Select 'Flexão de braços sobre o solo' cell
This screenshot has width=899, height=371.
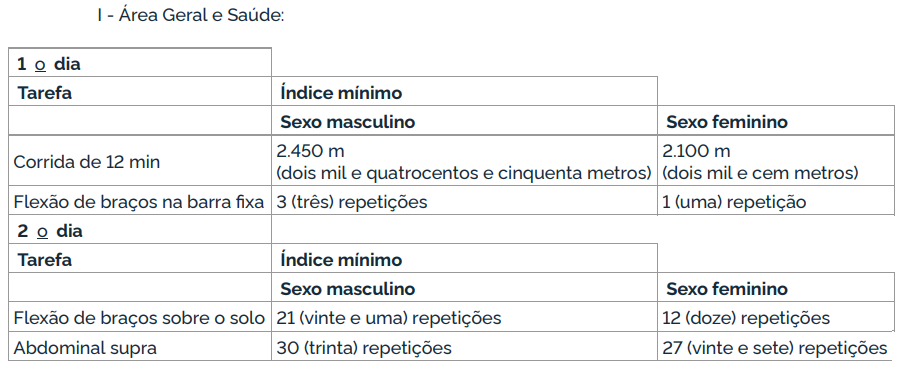(x=139, y=318)
